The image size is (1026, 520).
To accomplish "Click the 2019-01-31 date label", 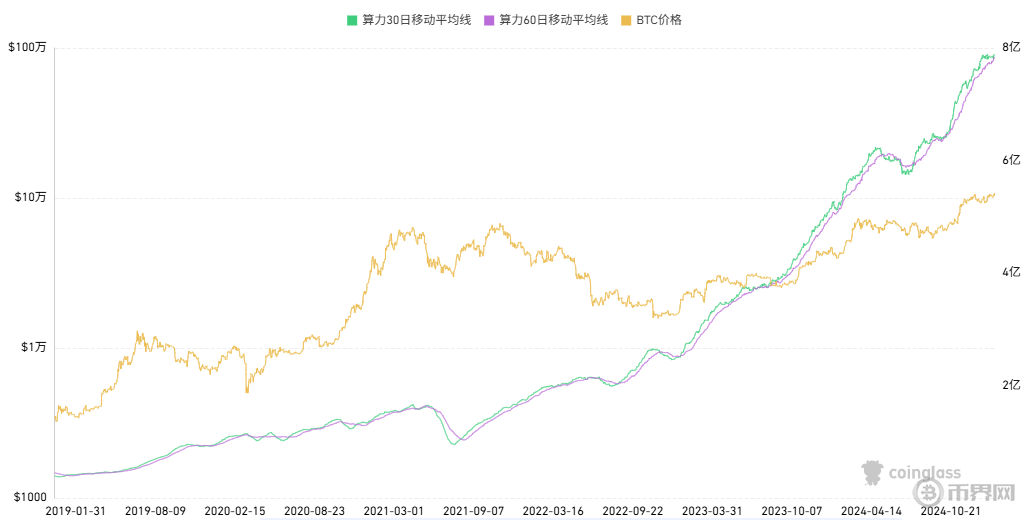I will click(75, 510).
